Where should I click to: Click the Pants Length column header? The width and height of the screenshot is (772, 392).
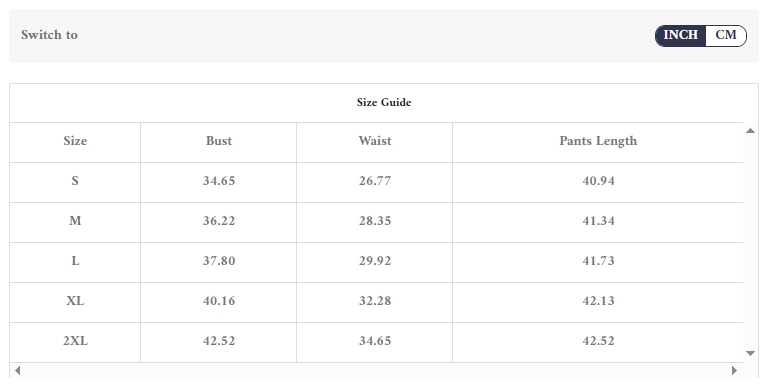(598, 141)
